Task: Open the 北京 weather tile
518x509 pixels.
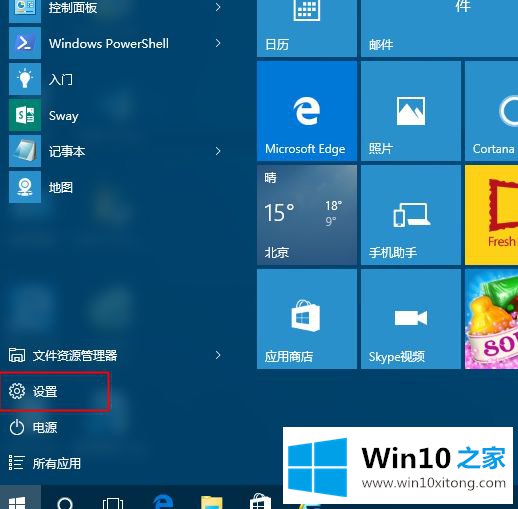Action: tap(307, 215)
